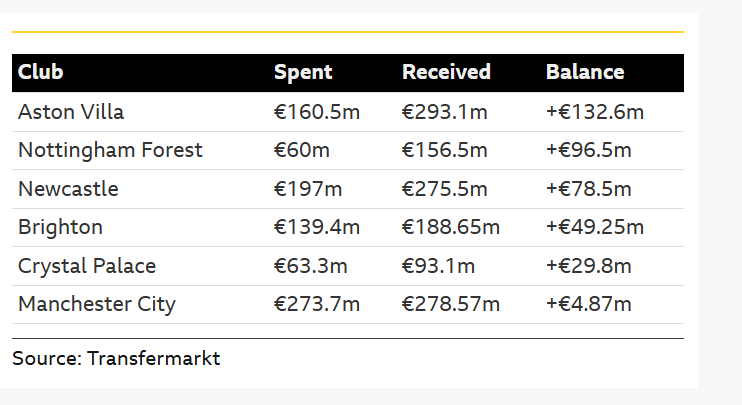The height and width of the screenshot is (405, 742).
Task: Click the Source: Transfermarkt caption
Action: pos(116,358)
